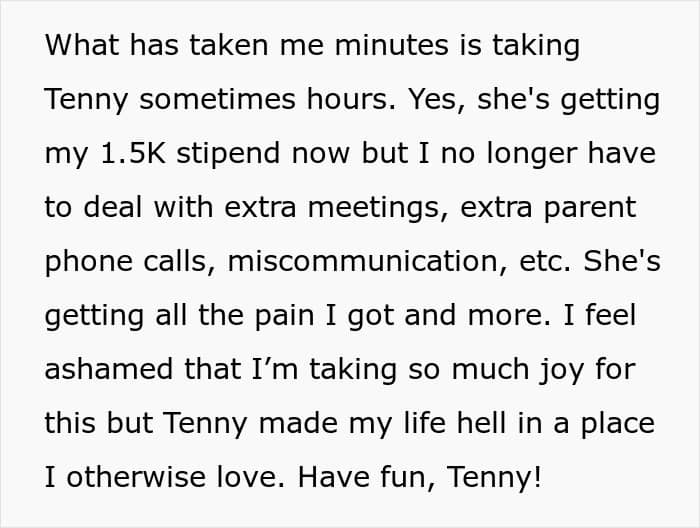Click the word "place"
This screenshot has width=700, height=528.
coord(615,424)
